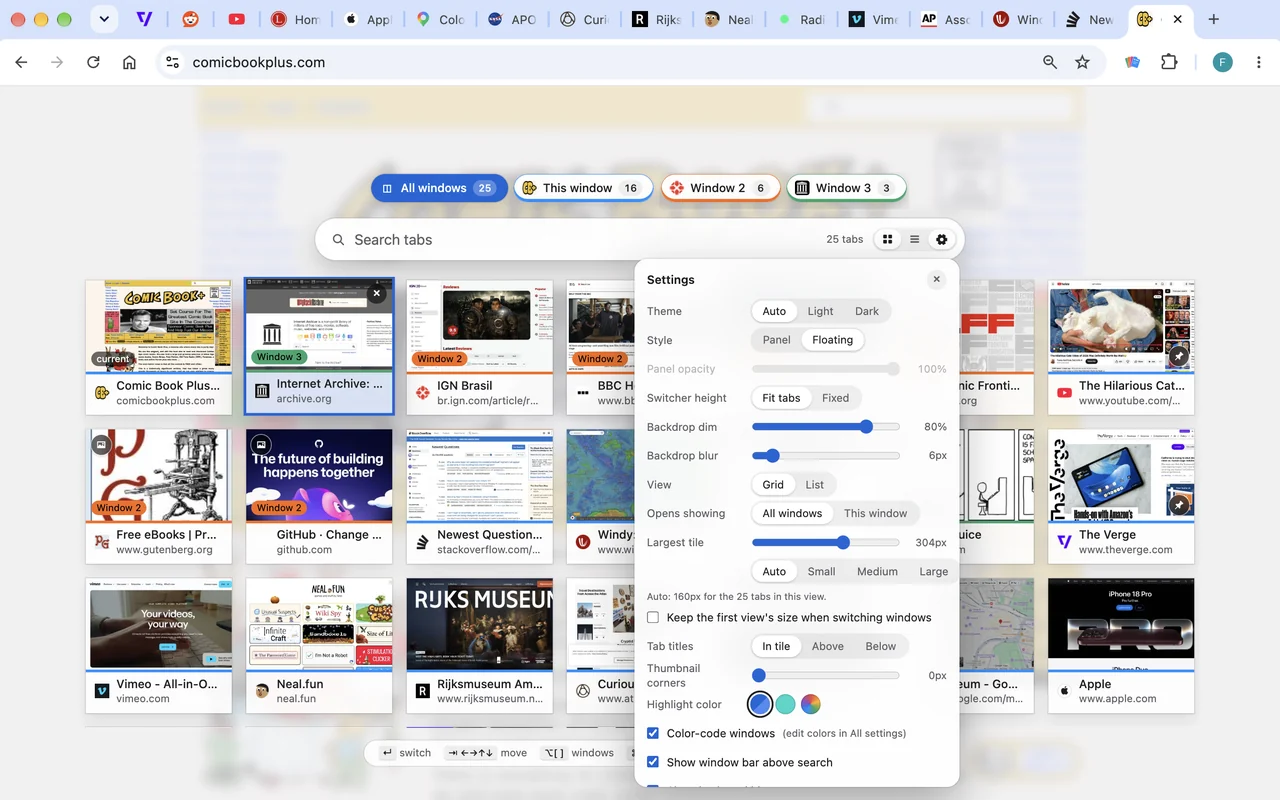The height and width of the screenshot is (800, 1280).
Task: Set Tab titles to Below
Action: (x=881, y=646)
